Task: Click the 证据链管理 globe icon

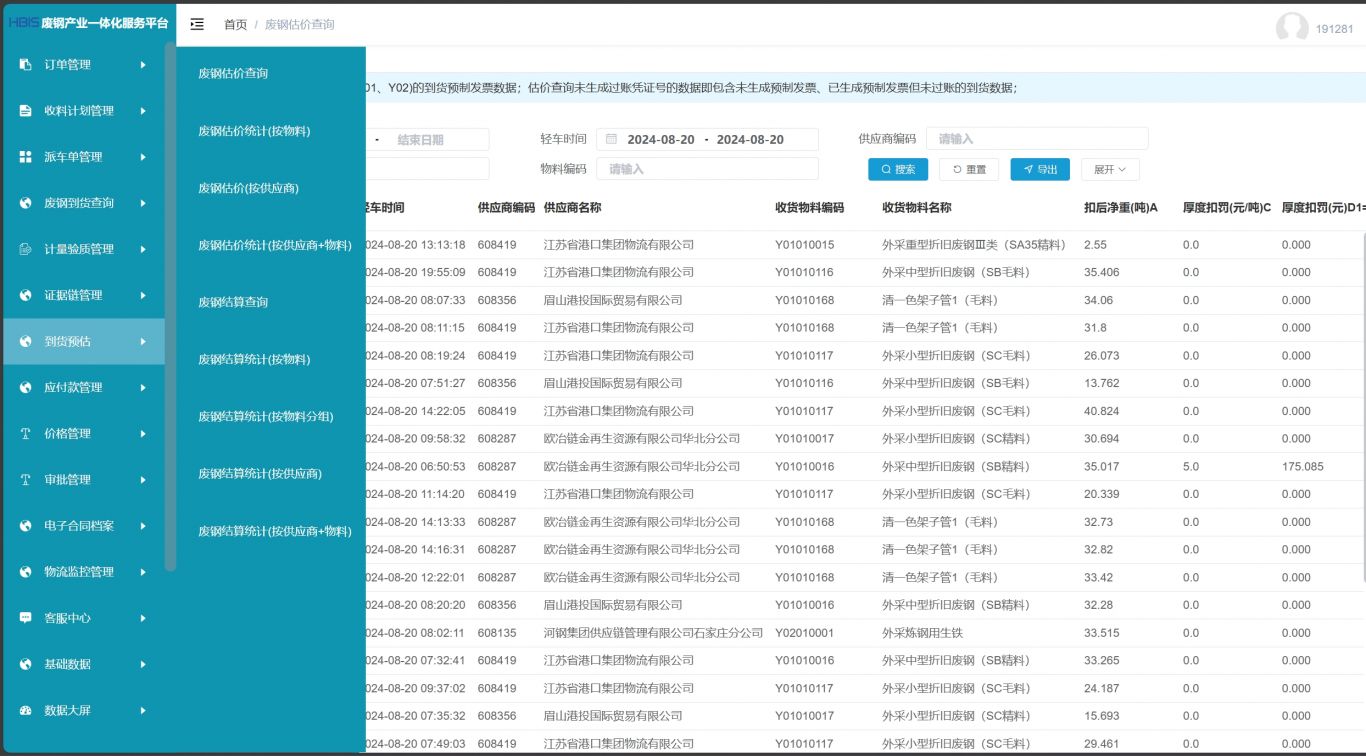Action: (x=26, y=295)
